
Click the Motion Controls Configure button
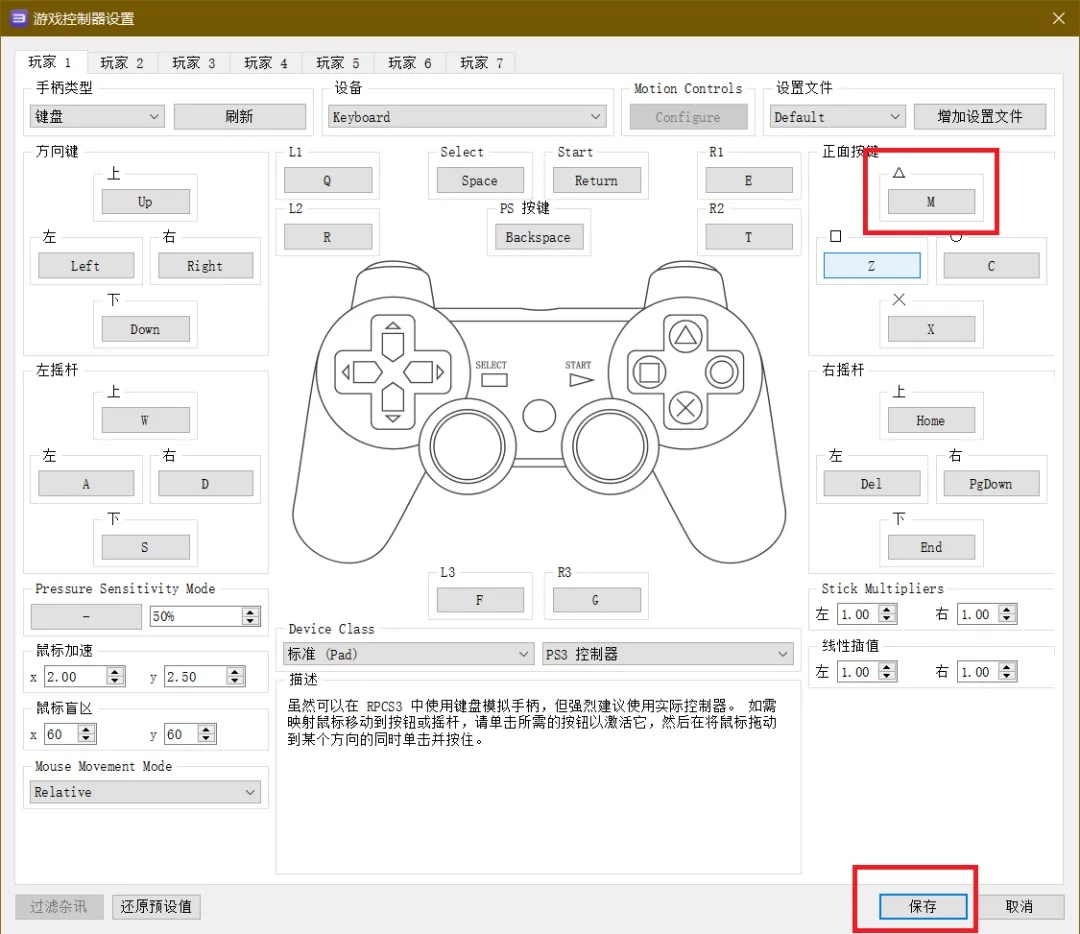[x=688, y=116]
